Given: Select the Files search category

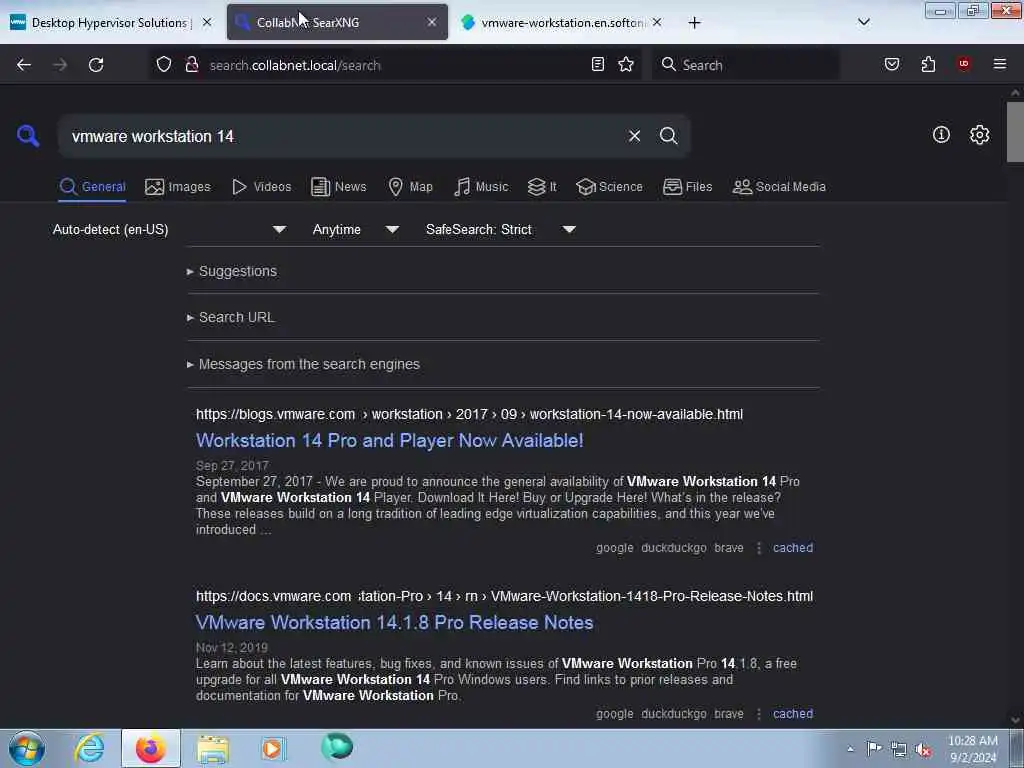Looking at the screenshot, I should 688,187.
